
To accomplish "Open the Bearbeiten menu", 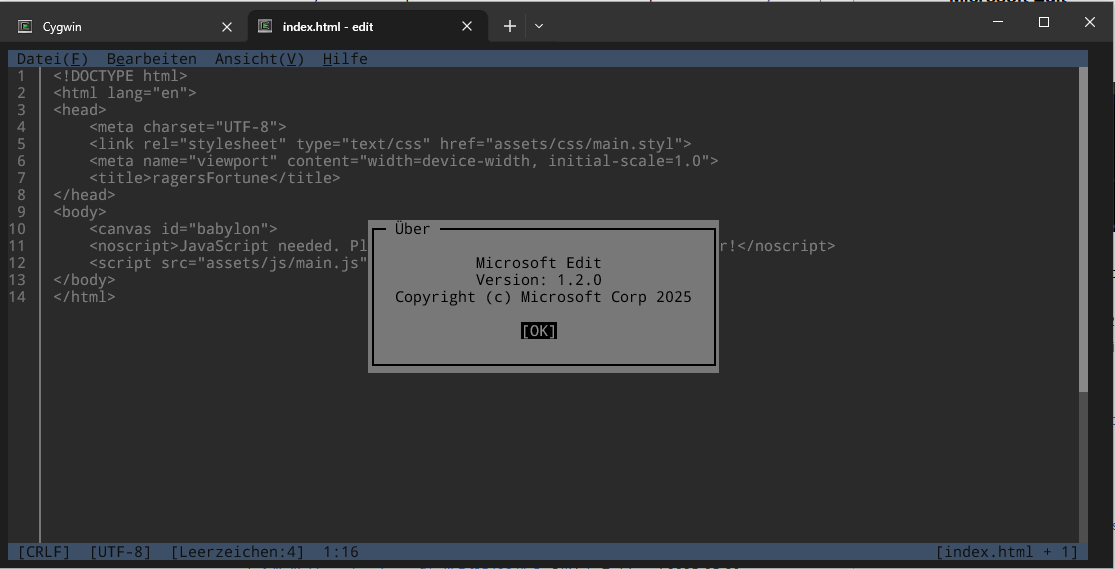I will [151, 59].
